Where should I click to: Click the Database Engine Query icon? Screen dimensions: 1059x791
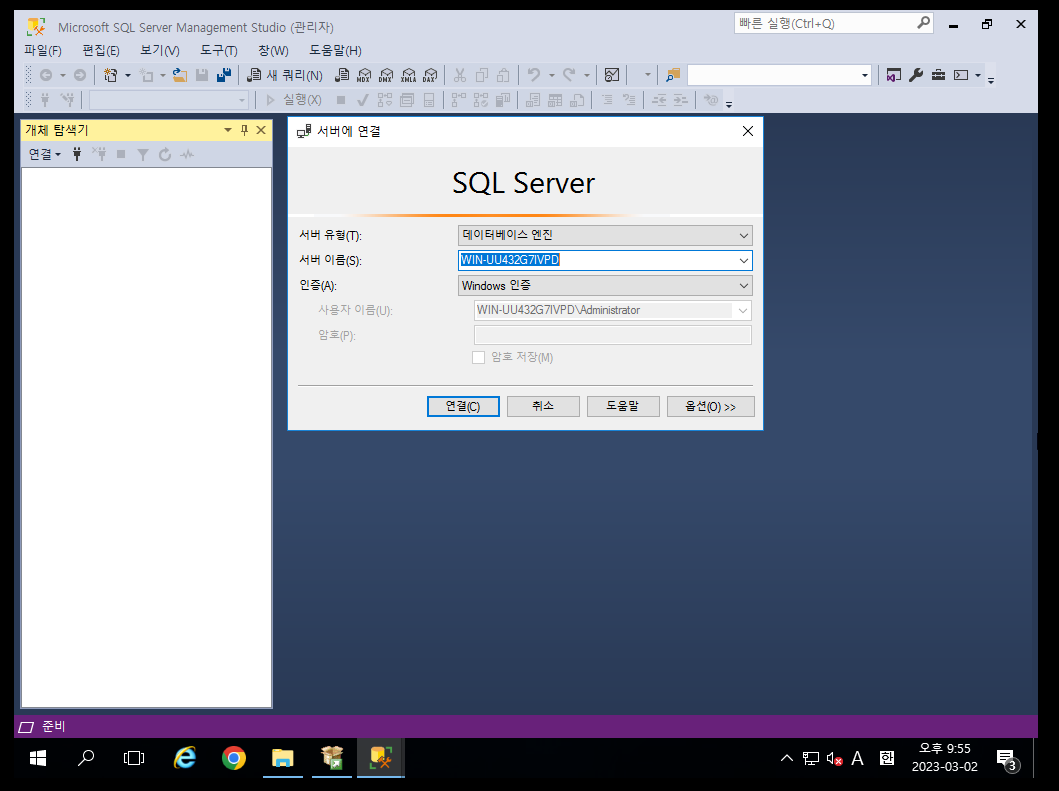coord(342,75)
